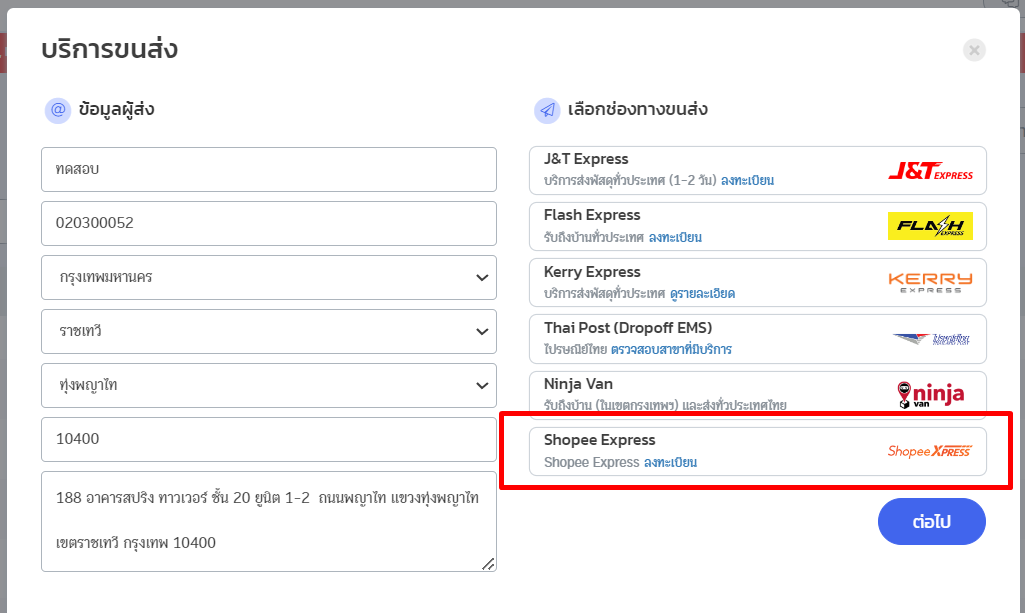Screen dimensions: 1025x613
Task: Expand the ราชเทวี district dropdown
Action: click(x=268, y=331)
